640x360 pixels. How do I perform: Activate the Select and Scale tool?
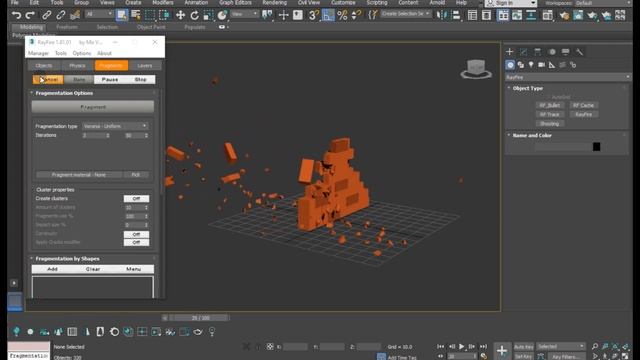(x=208, y=16)
